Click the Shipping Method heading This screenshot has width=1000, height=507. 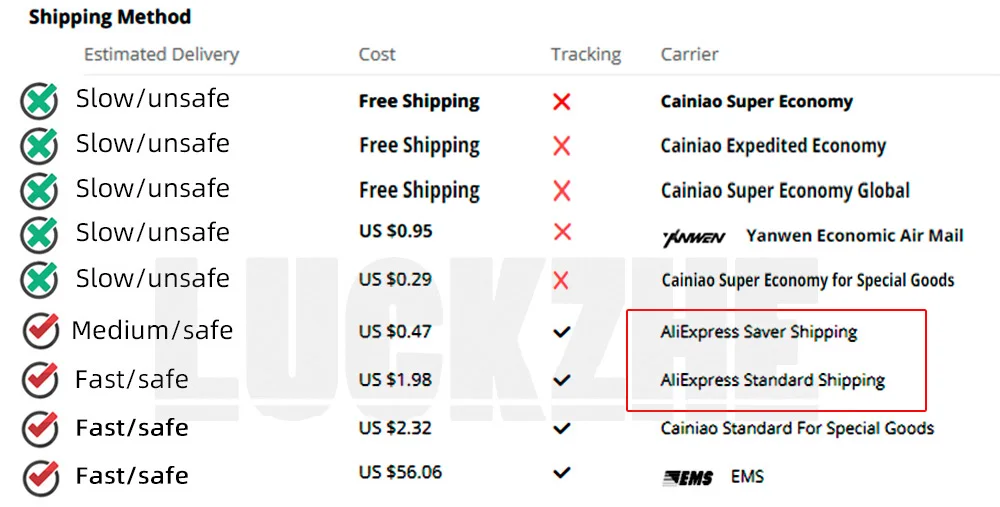pyautogui.click(x=110, y=17)
